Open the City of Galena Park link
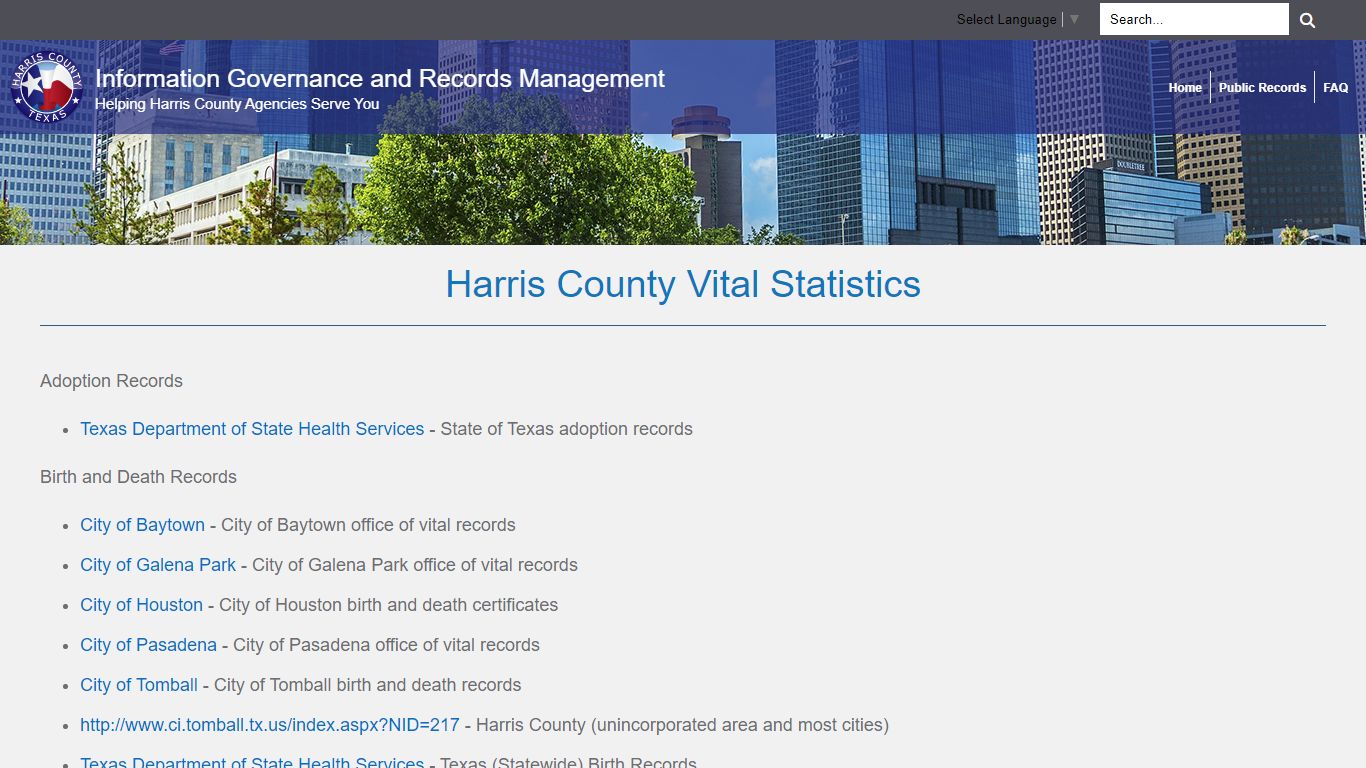 158,565
